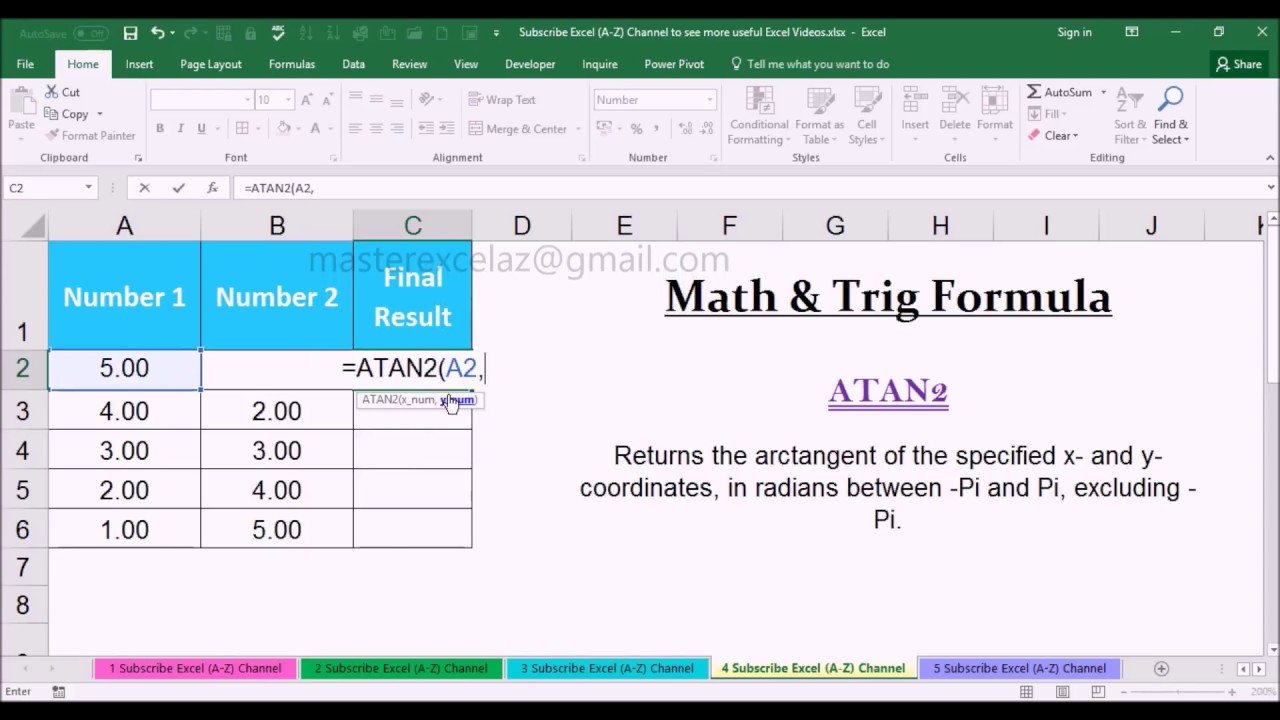Select sheet tab 1 Subscribe Excel channel

(195, 668)
